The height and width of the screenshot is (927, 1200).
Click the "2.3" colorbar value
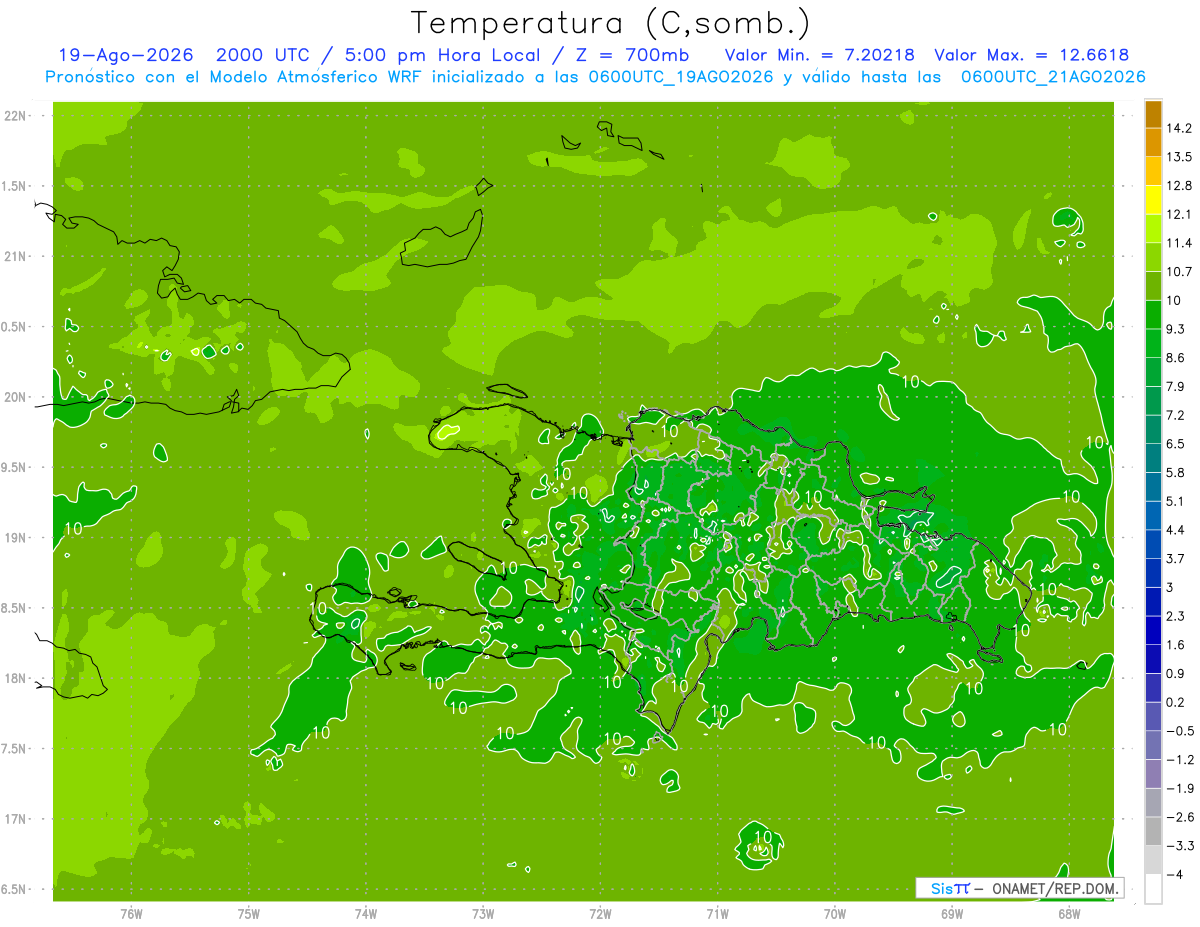point(1176,616)
